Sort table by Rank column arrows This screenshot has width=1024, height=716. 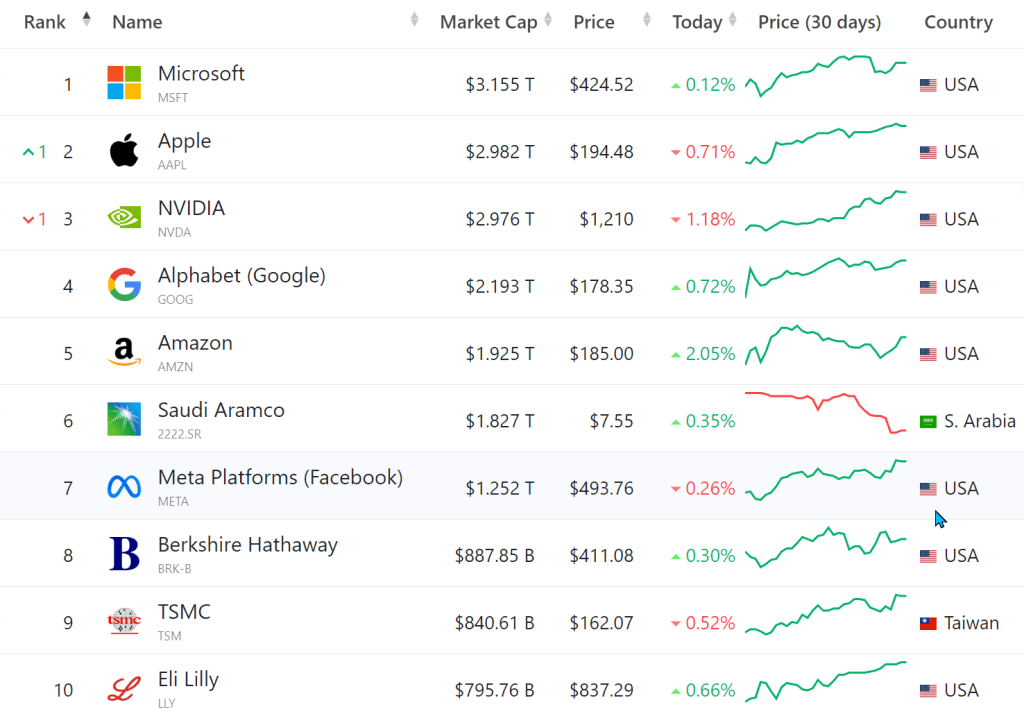(86, 20)
